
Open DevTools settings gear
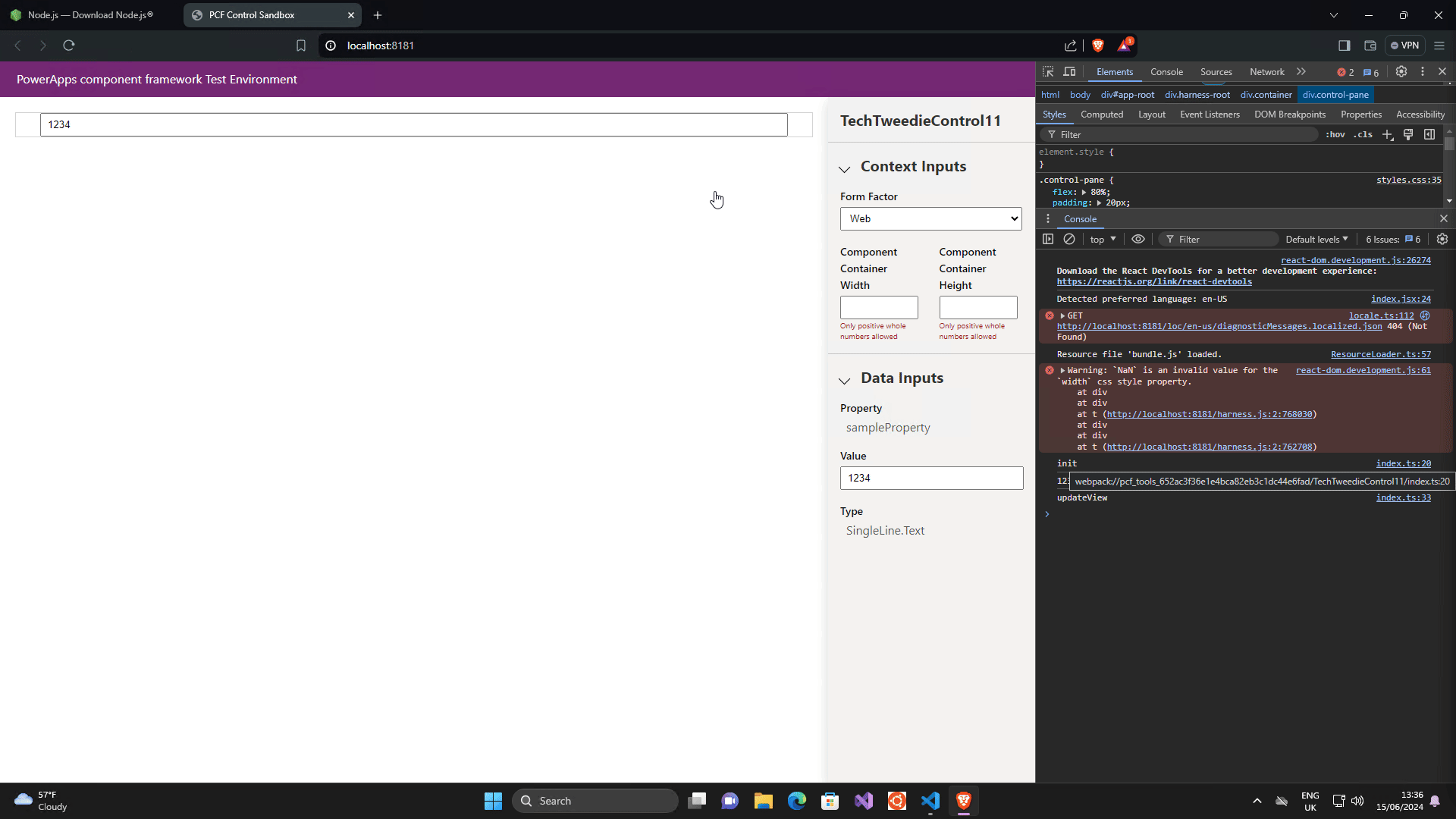1401,71
